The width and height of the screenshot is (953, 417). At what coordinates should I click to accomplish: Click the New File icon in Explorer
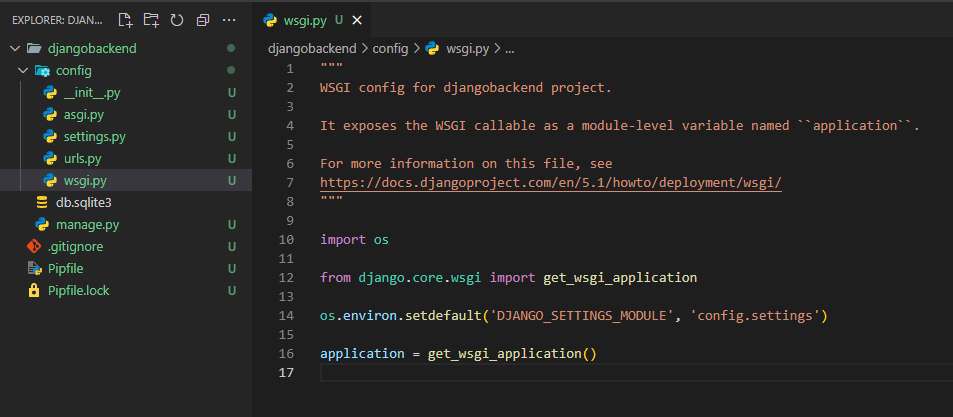125,20
